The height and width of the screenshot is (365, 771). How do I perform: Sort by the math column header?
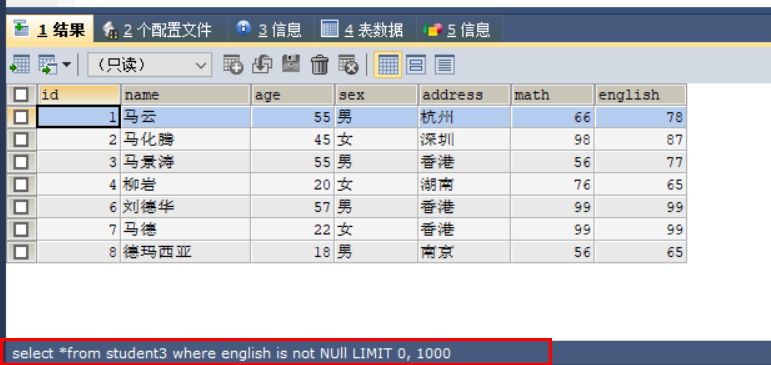click(553, 94)
